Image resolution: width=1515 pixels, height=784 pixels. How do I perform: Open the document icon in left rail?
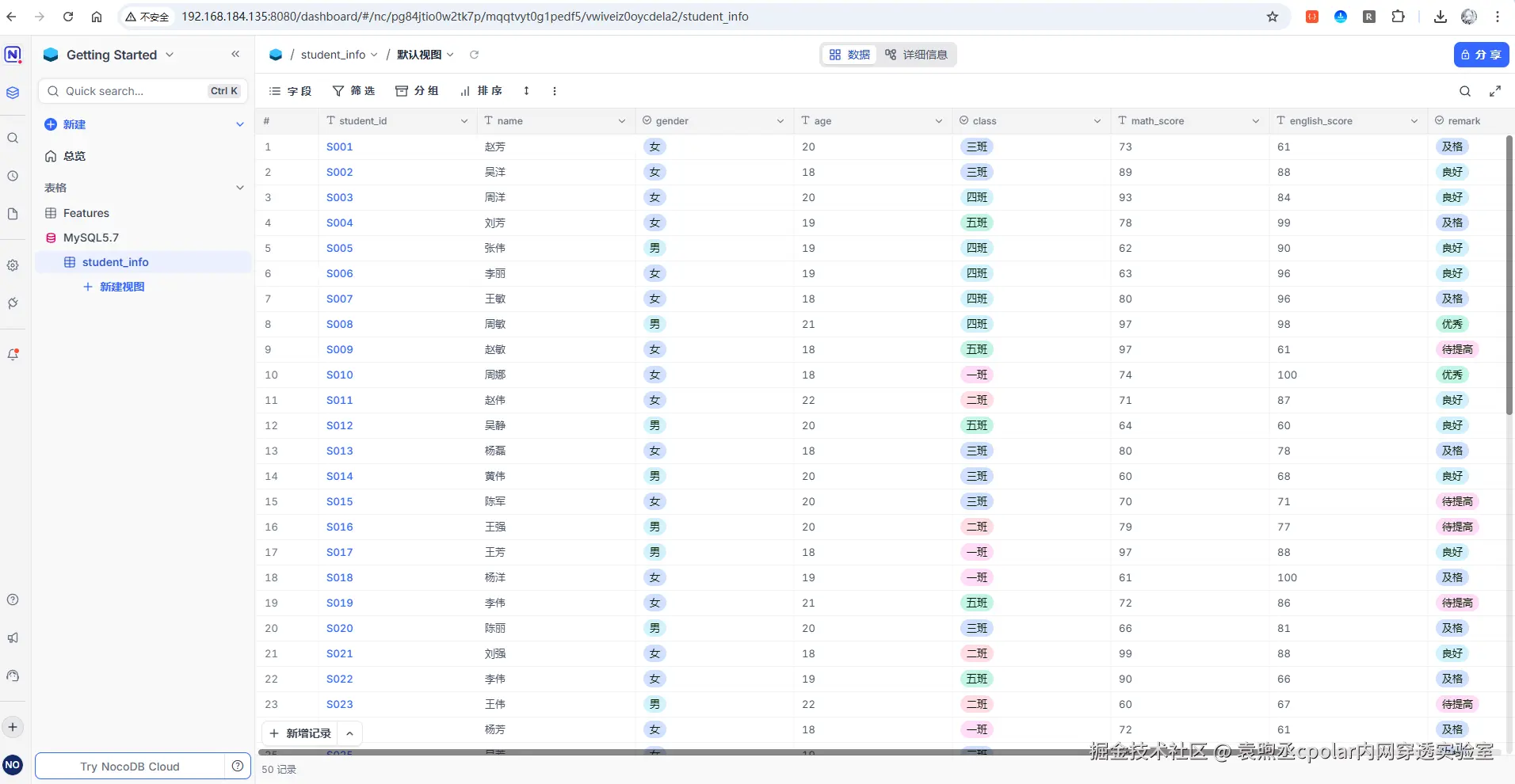[x=13, y=214]
